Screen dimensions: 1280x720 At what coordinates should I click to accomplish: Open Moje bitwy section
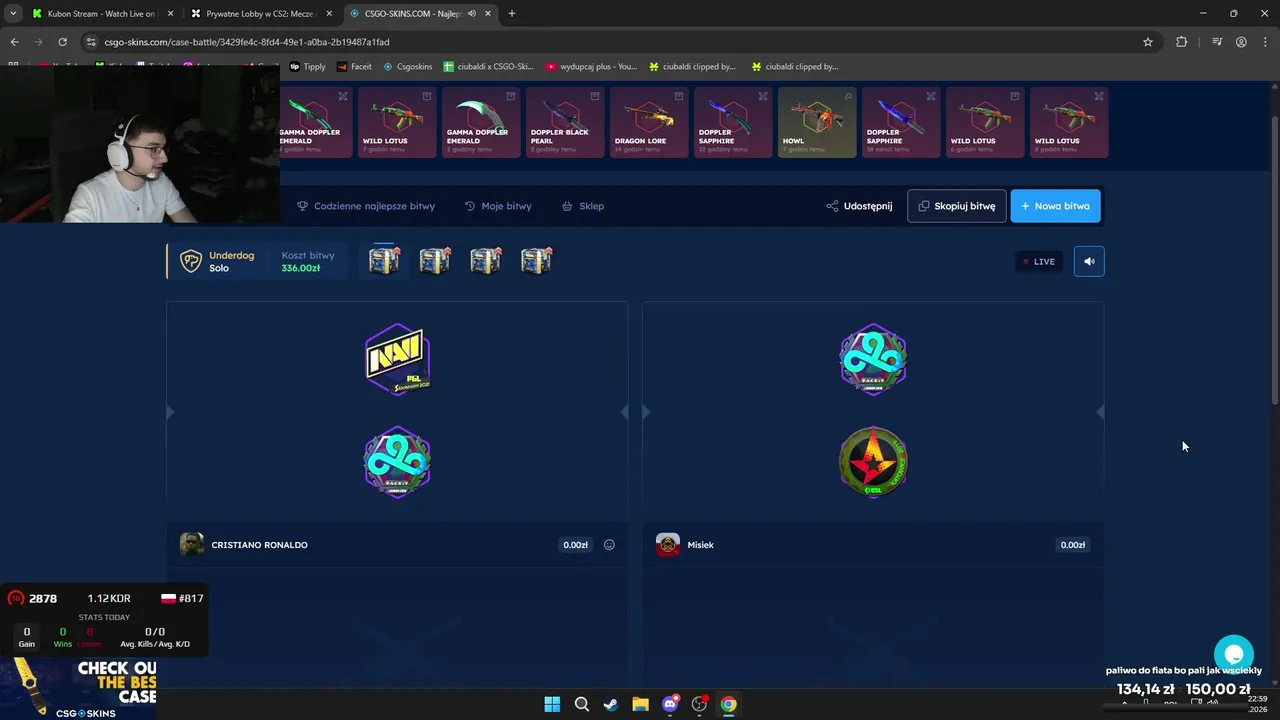pyautogui.click(x=497, y=206)
